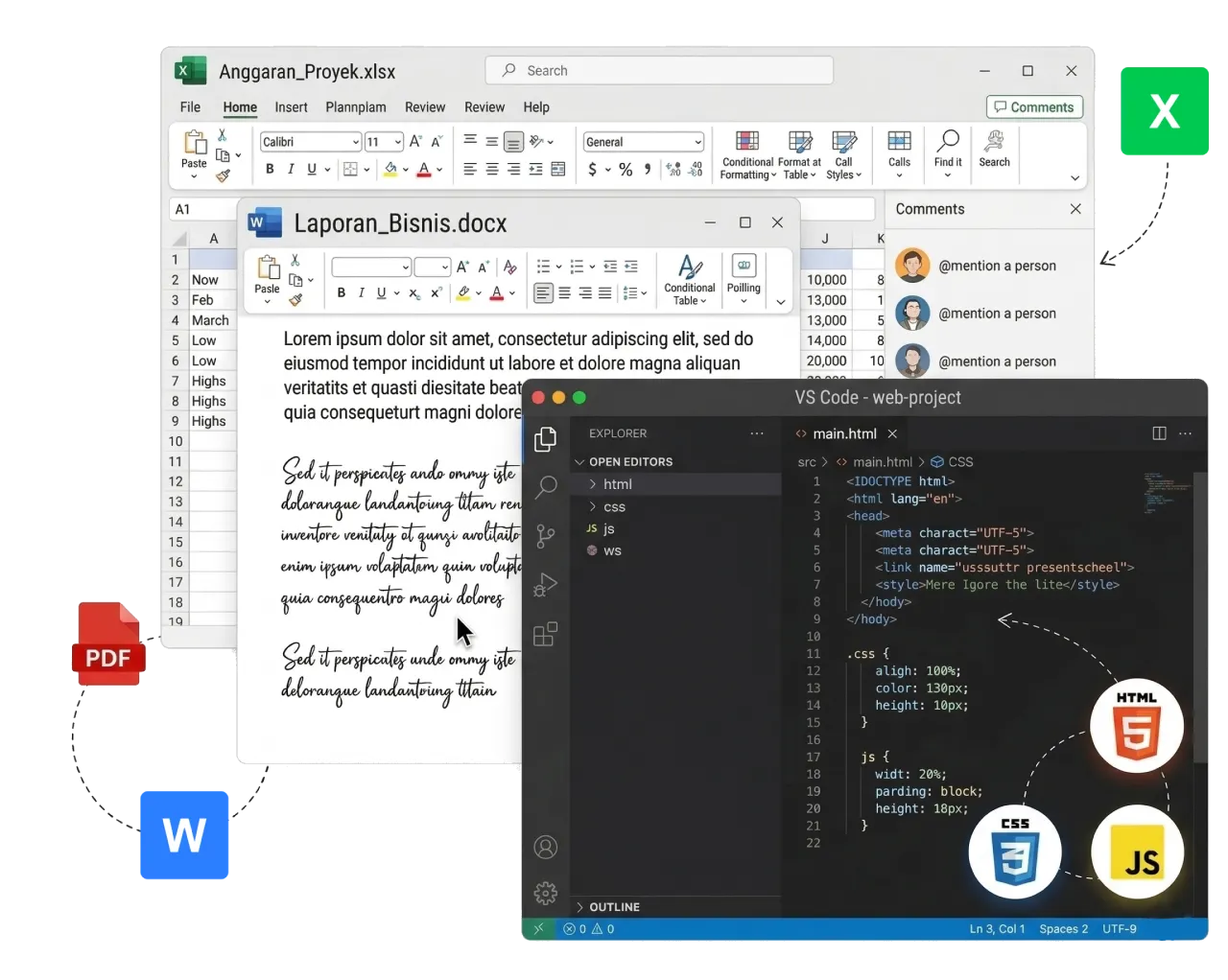Apply superscript in the Word ribbon

(436, 293)
